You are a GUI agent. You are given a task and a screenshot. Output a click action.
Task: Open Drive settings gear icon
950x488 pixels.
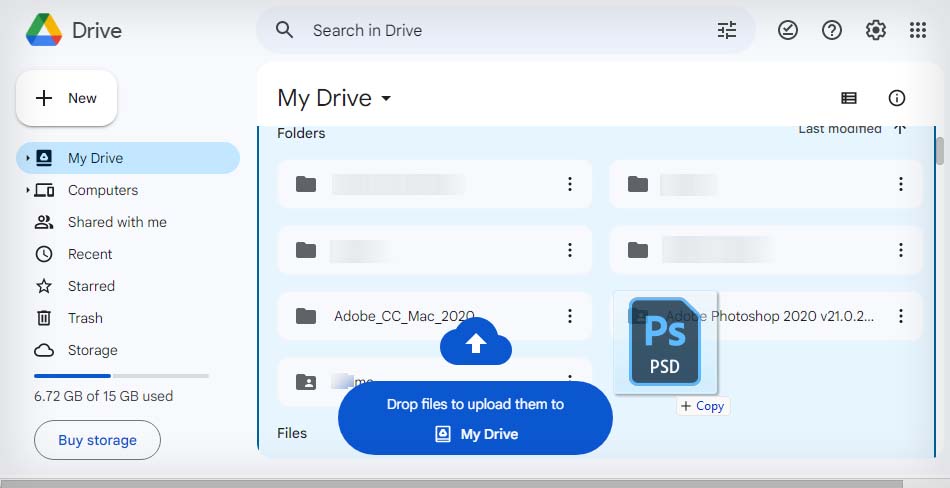tap(876, 30)
